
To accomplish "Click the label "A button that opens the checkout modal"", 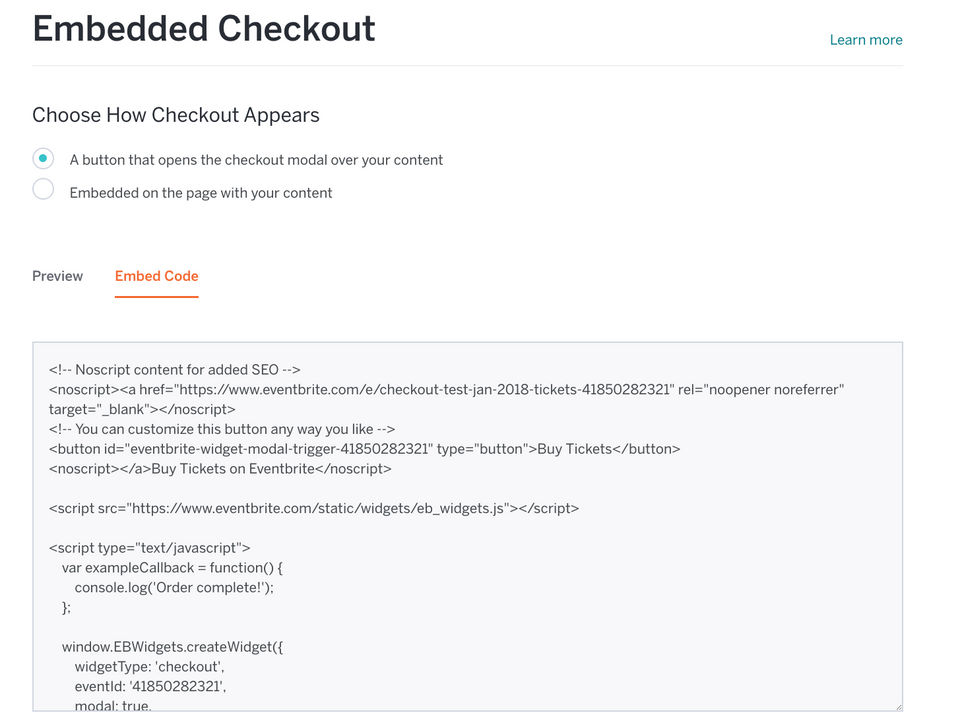I will (x=256, y=160).
